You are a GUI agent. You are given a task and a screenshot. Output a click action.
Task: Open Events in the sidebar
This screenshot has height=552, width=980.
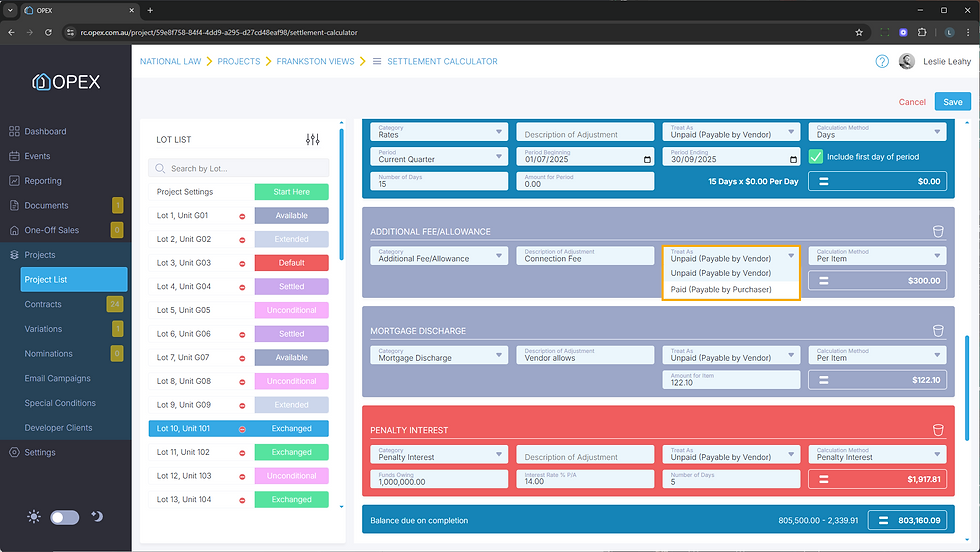coord(38,156)
